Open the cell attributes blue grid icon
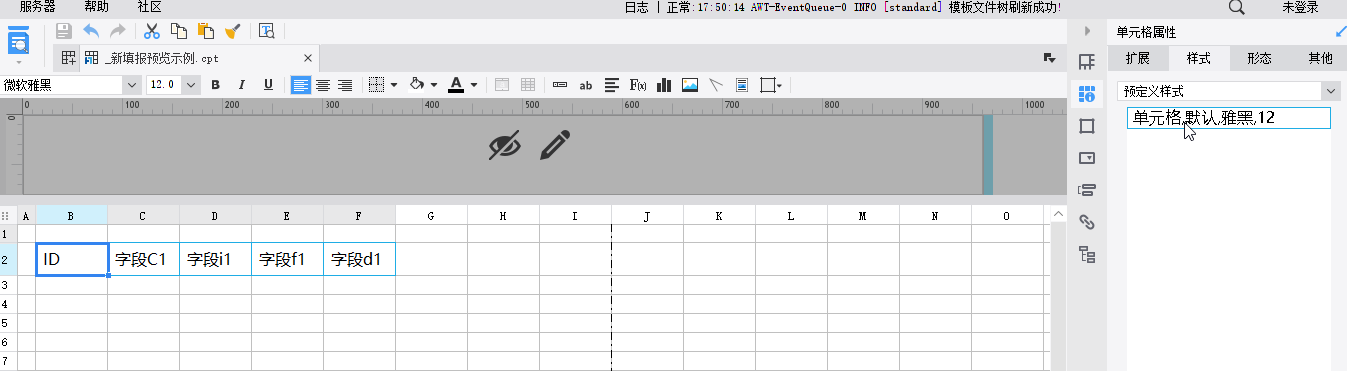The image size is (1347, 371). [x=1087, y=95]
